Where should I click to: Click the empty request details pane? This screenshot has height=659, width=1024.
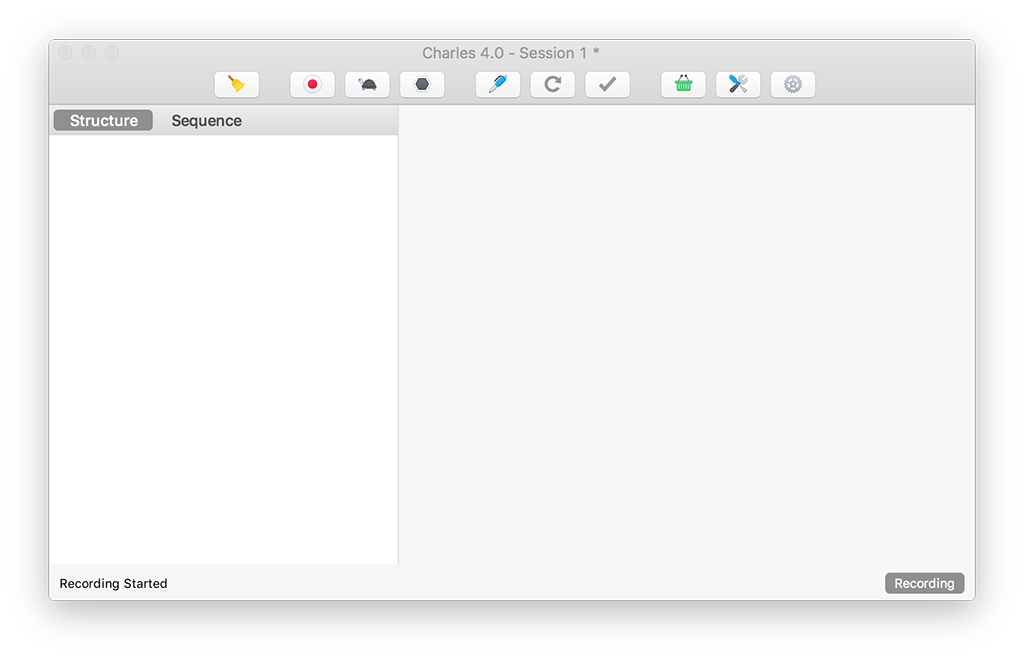tap(686, 335)
